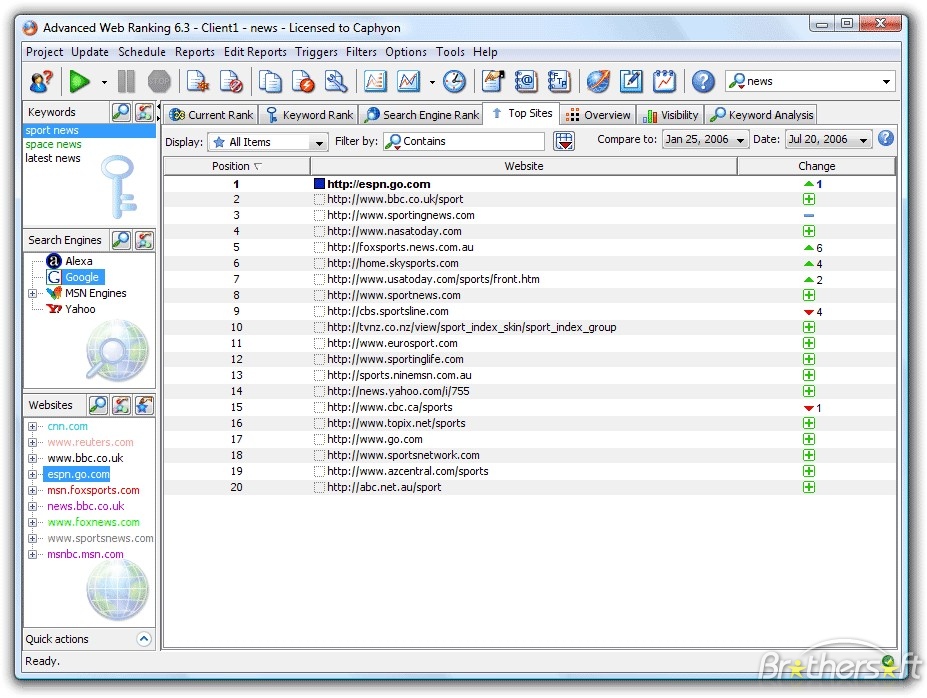Open the project wizard user-question icon

coord(41,82)
